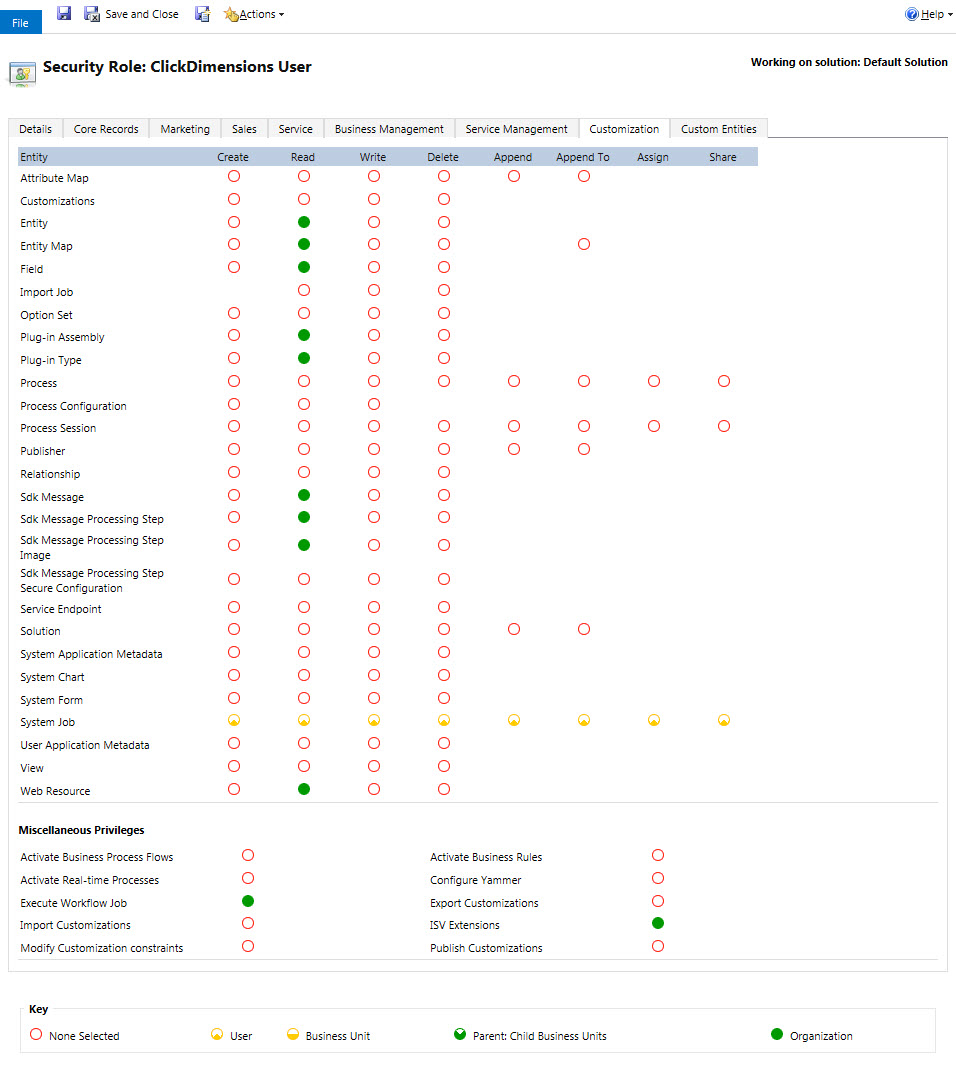
Task: Click Save and Close button
Action: 132,14
